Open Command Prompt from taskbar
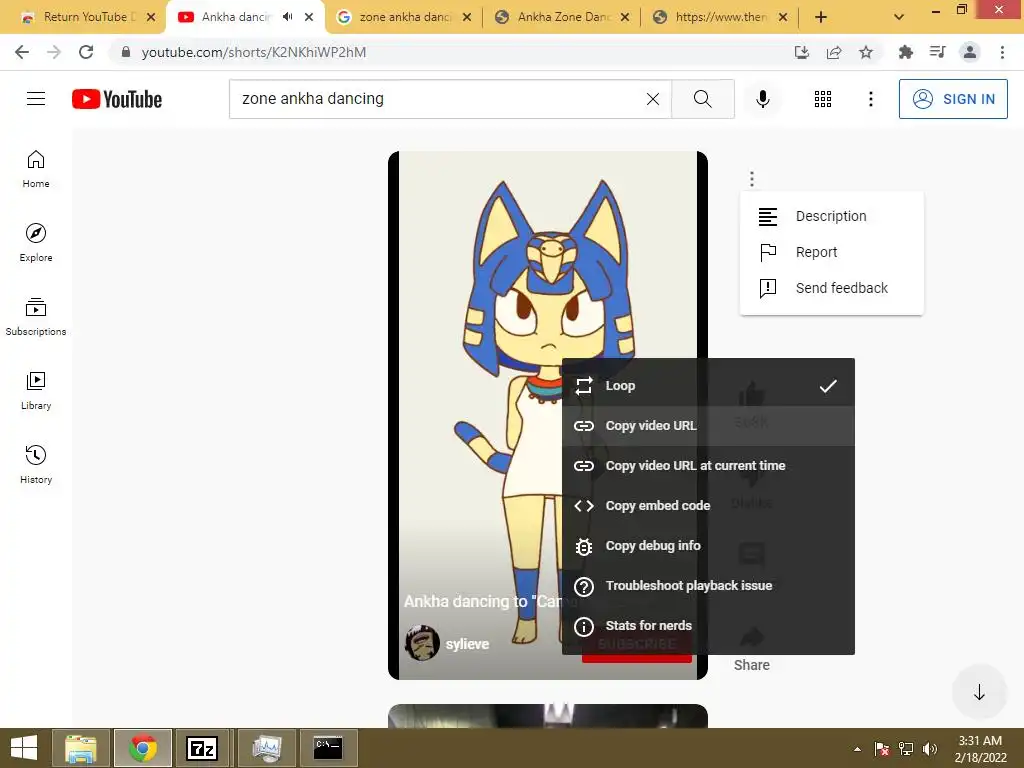This screenshot has width=1024, height=768. (328, 748)
